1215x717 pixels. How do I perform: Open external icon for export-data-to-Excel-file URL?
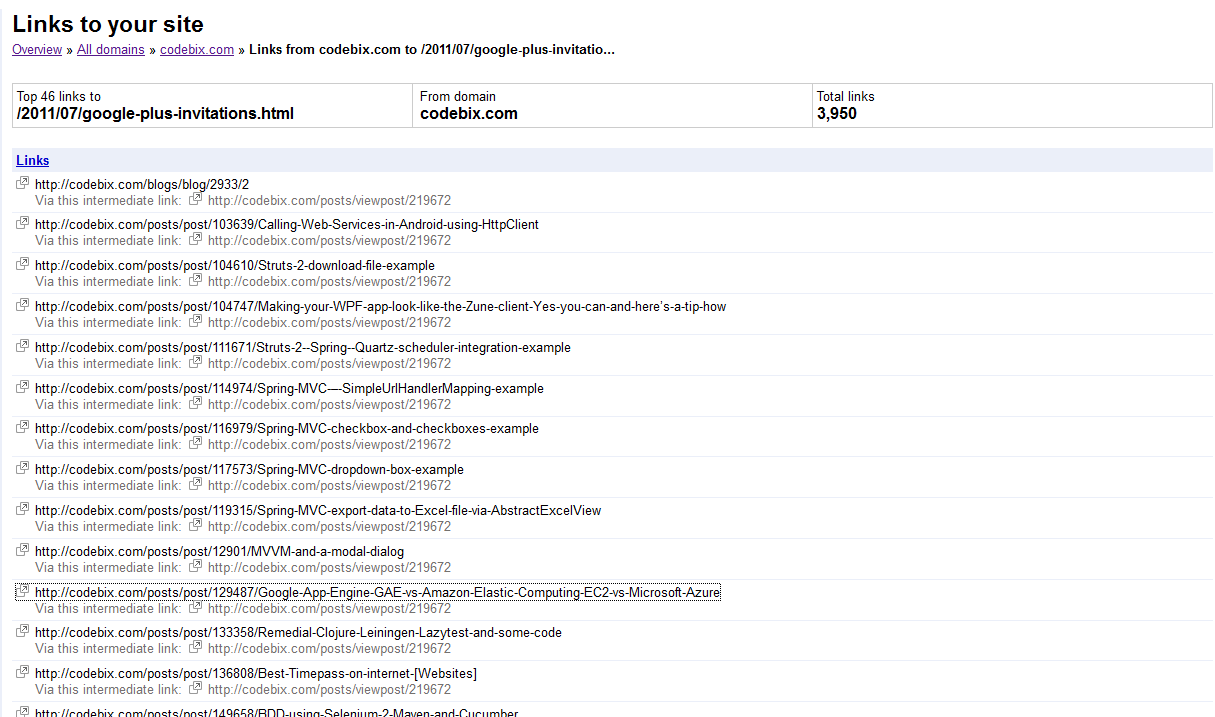coord(22,510)
